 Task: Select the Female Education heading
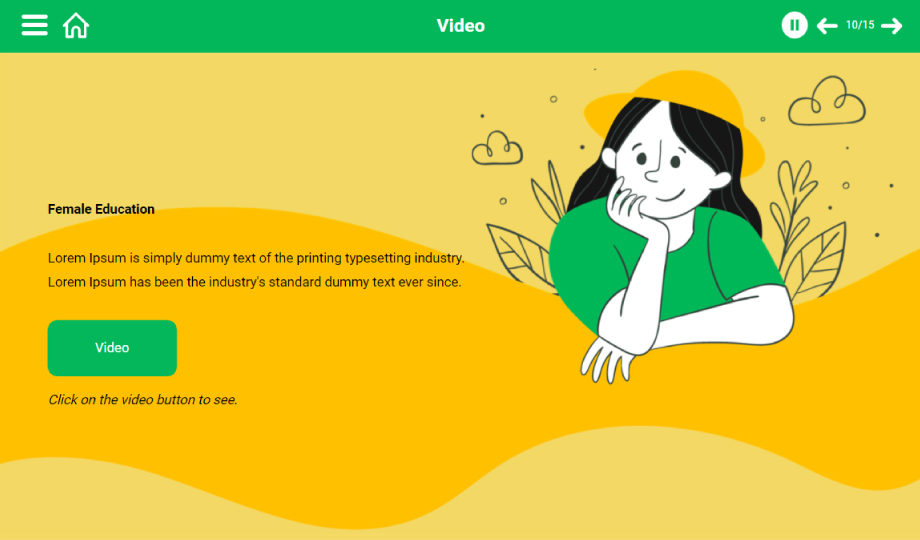pos(101,209)
